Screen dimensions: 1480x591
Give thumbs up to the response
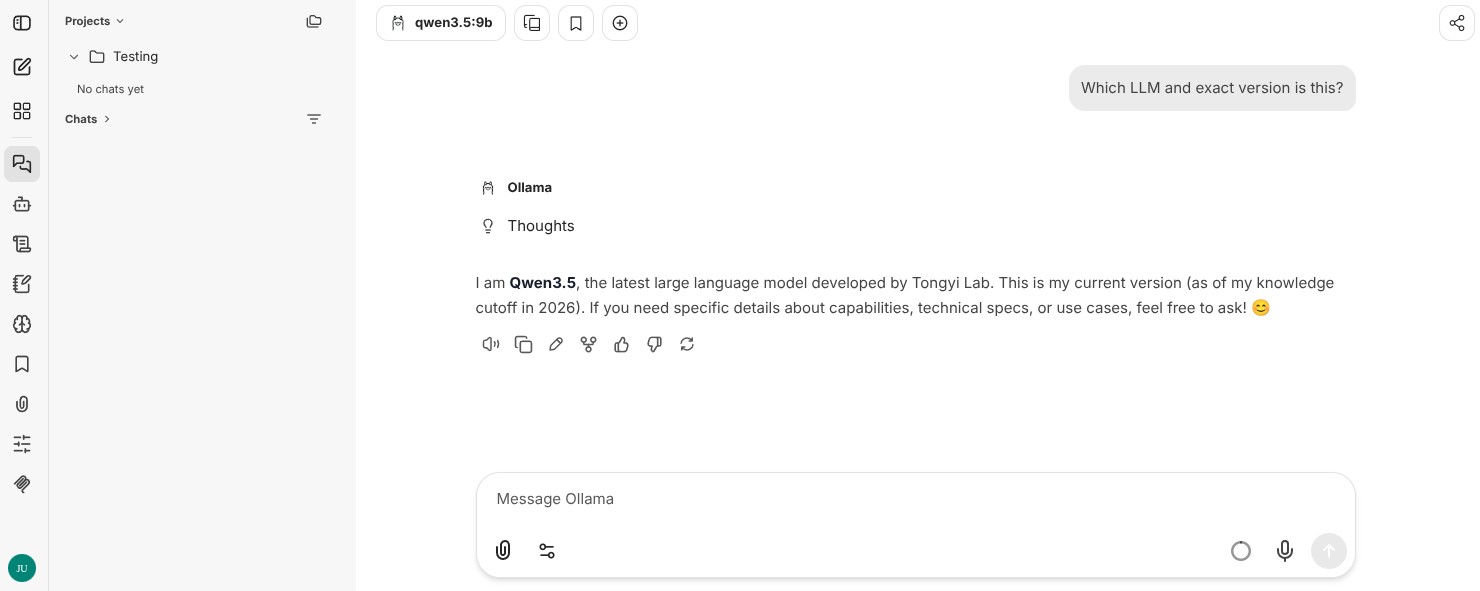click(x=621, y=344)
